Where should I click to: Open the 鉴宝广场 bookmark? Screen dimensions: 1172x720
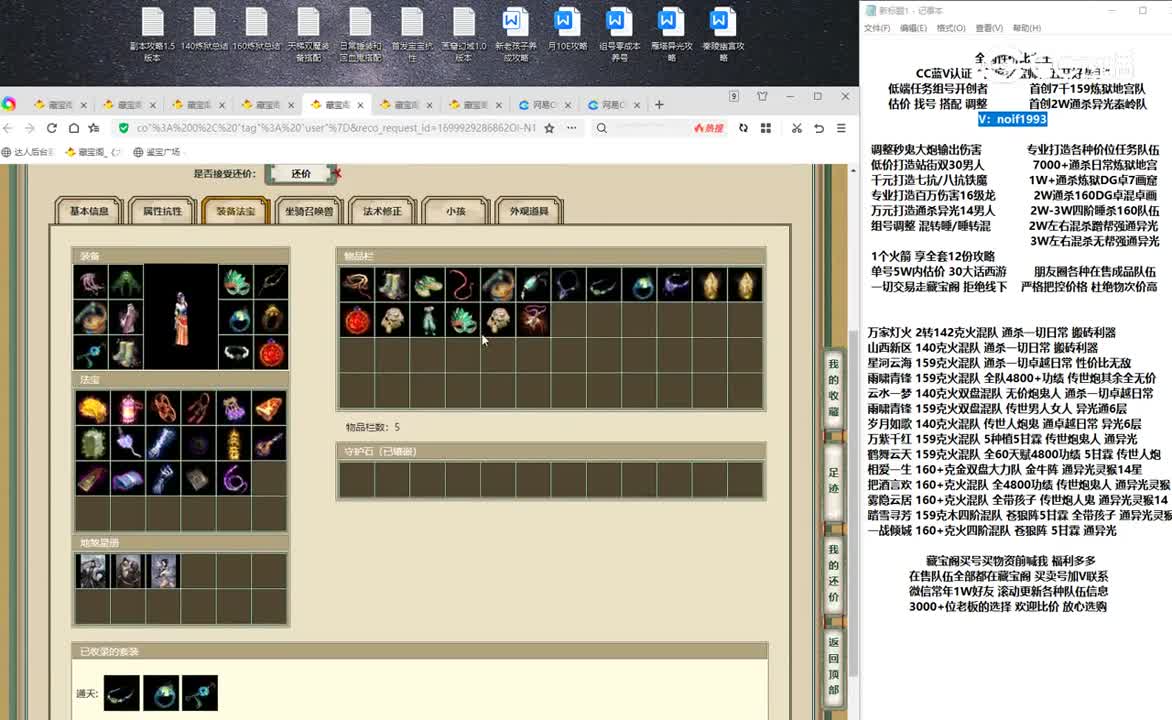(157, 152)
